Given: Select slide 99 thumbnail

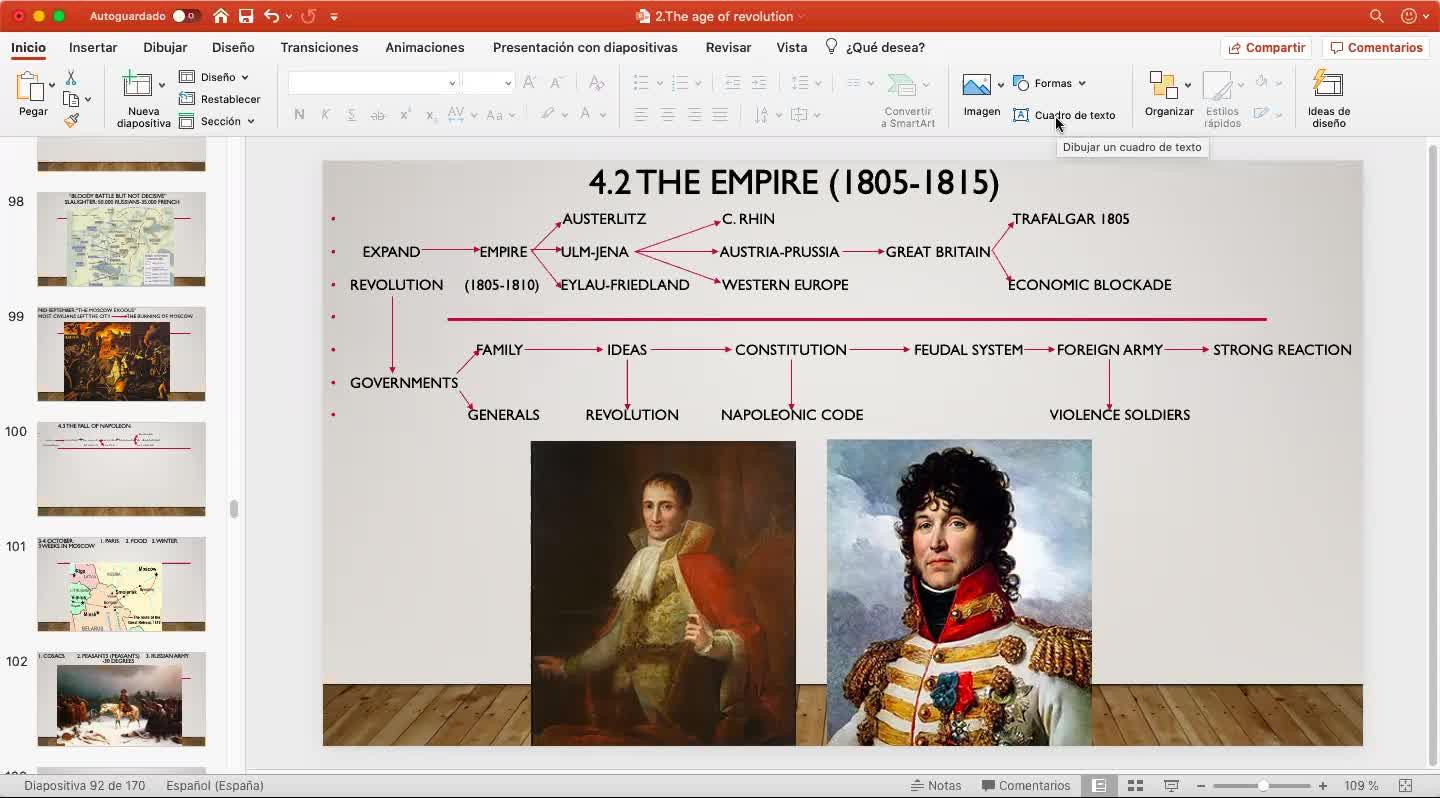Looking at the screenshot, I should point(121,354).
